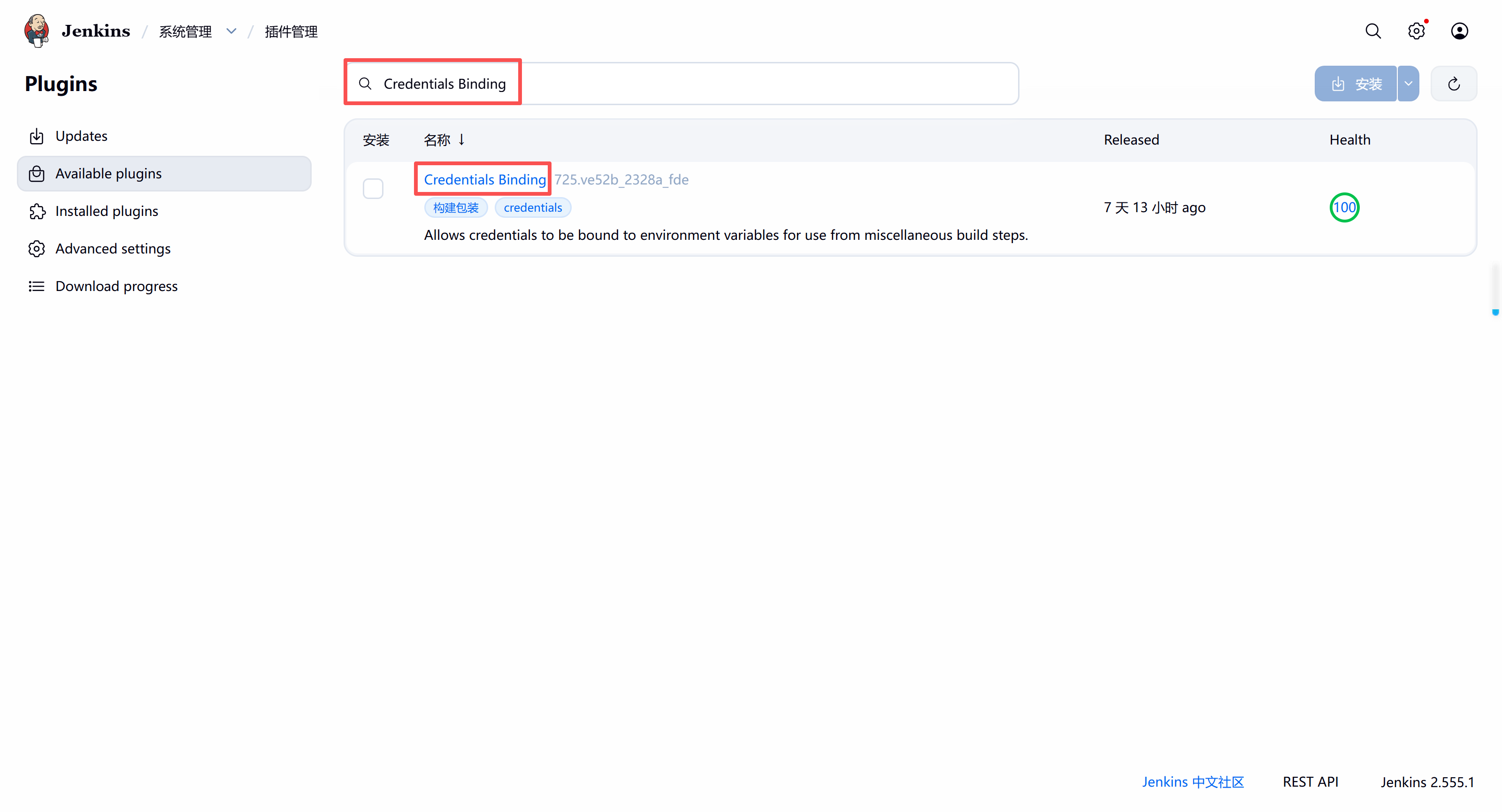Open Advanced settings section
Image resolution: width=1502 pixels, height=812 pixels.
[x=164, y=249]
